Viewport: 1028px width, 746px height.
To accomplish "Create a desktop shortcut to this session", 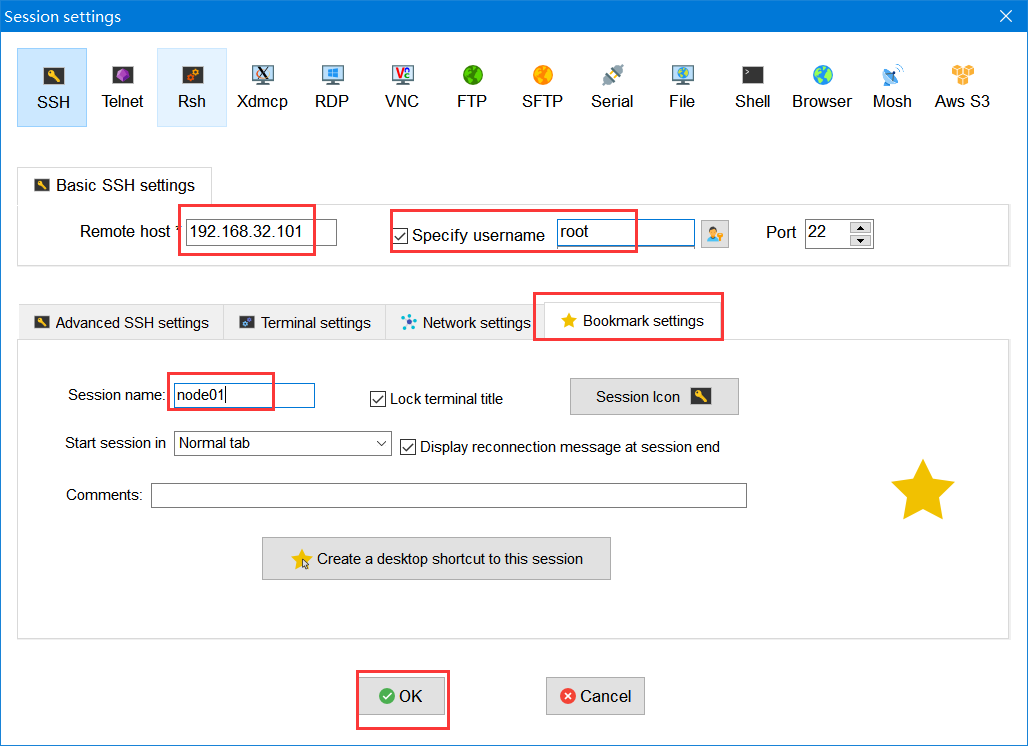I will pos(436,559).
